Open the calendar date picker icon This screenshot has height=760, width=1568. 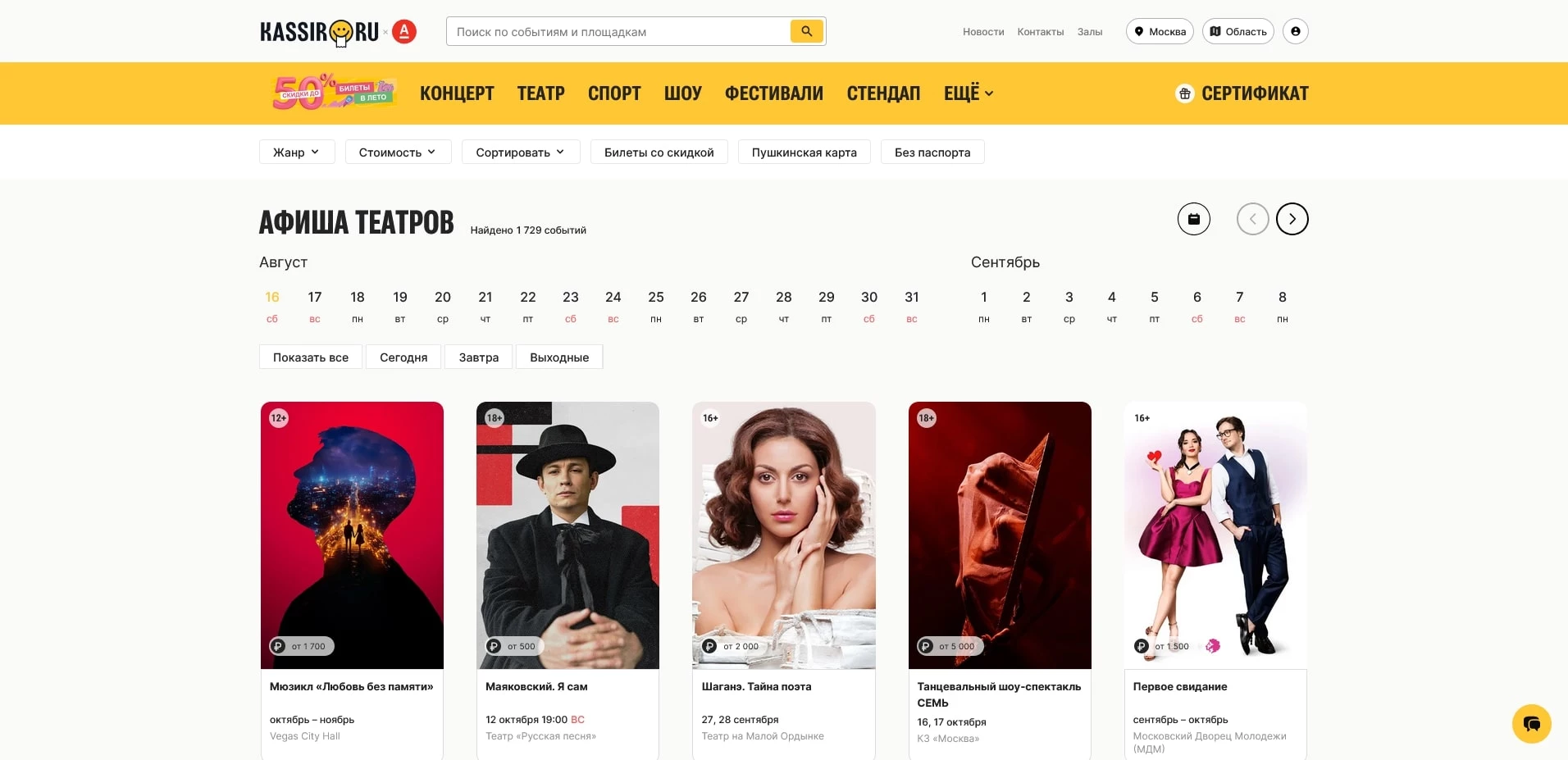[1193, 219]
